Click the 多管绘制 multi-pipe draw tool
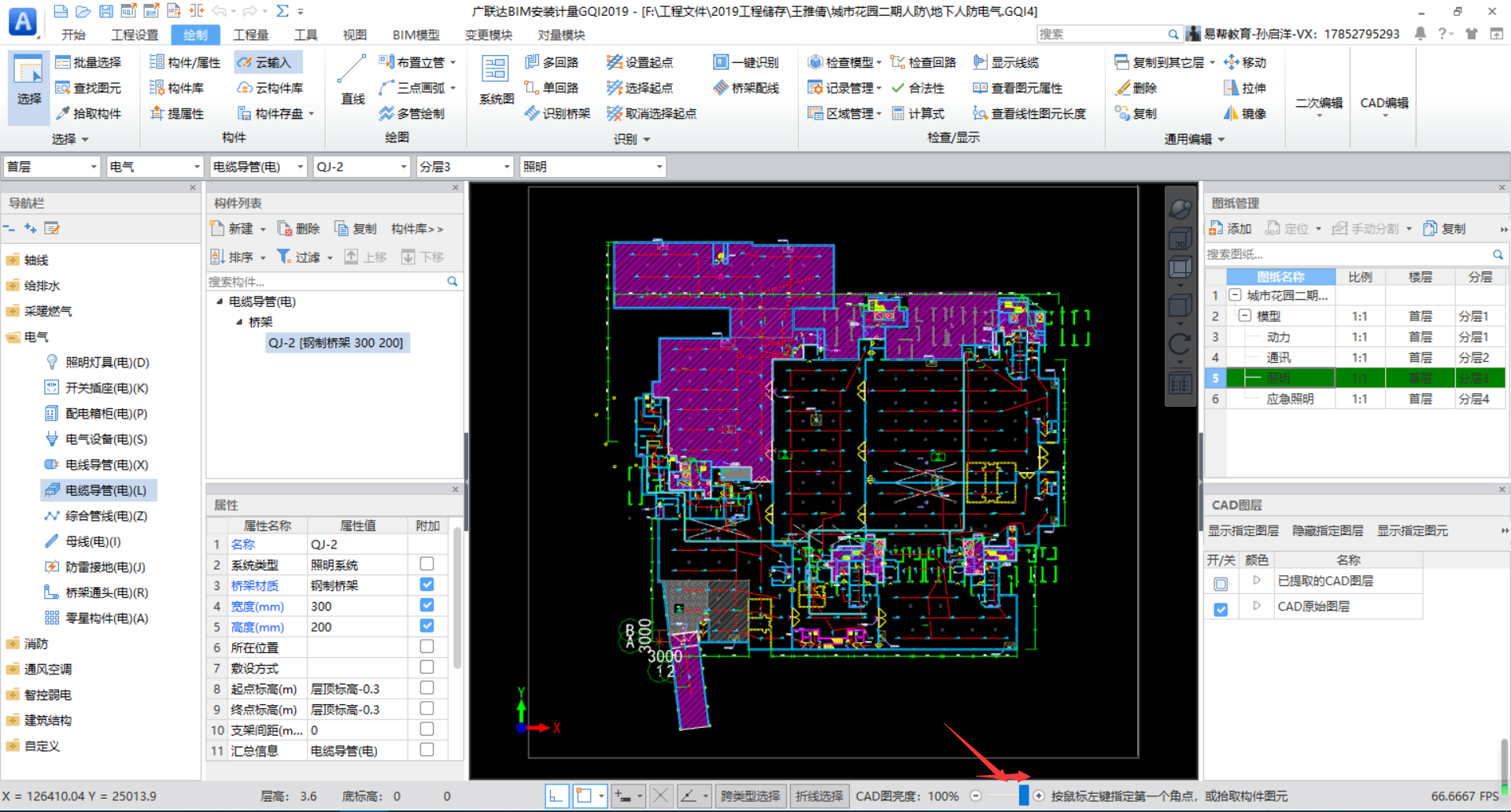Image resolution: width=1511 pixels, height=812 pixels. tap(412, 113)
